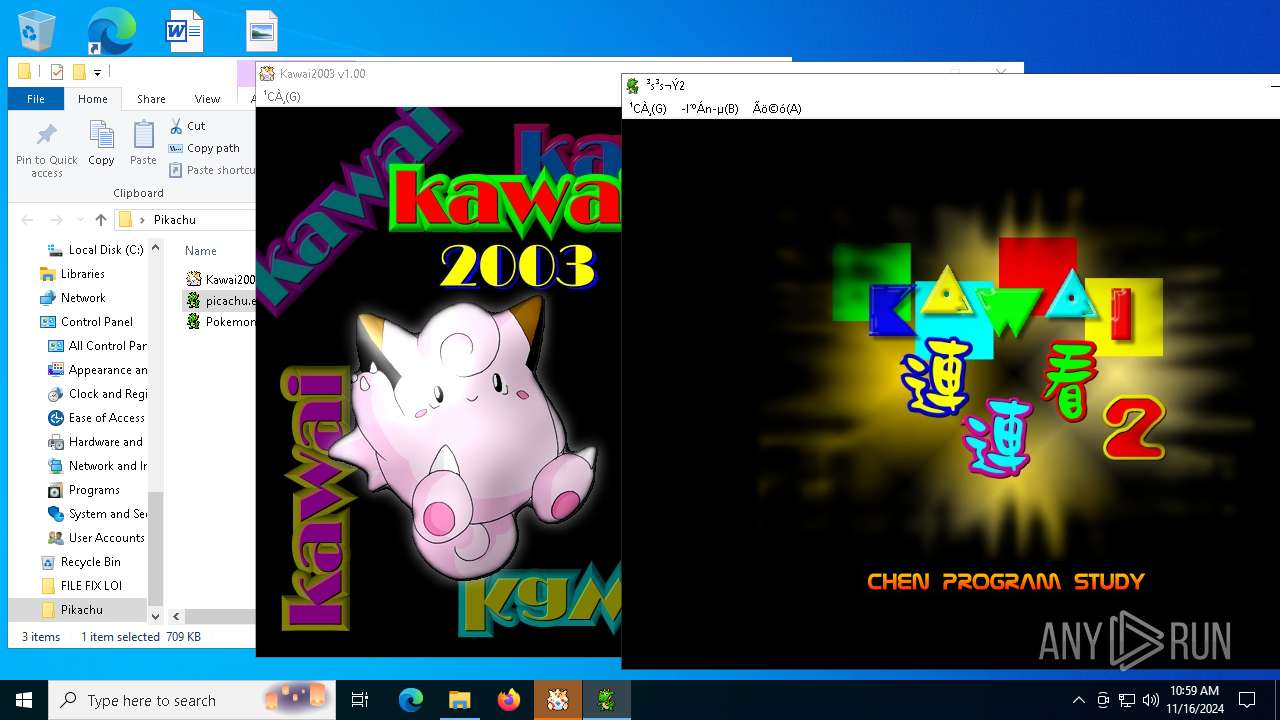
Task: Select the Kawai2003 file in the list
Action: [x=221, y=279]
